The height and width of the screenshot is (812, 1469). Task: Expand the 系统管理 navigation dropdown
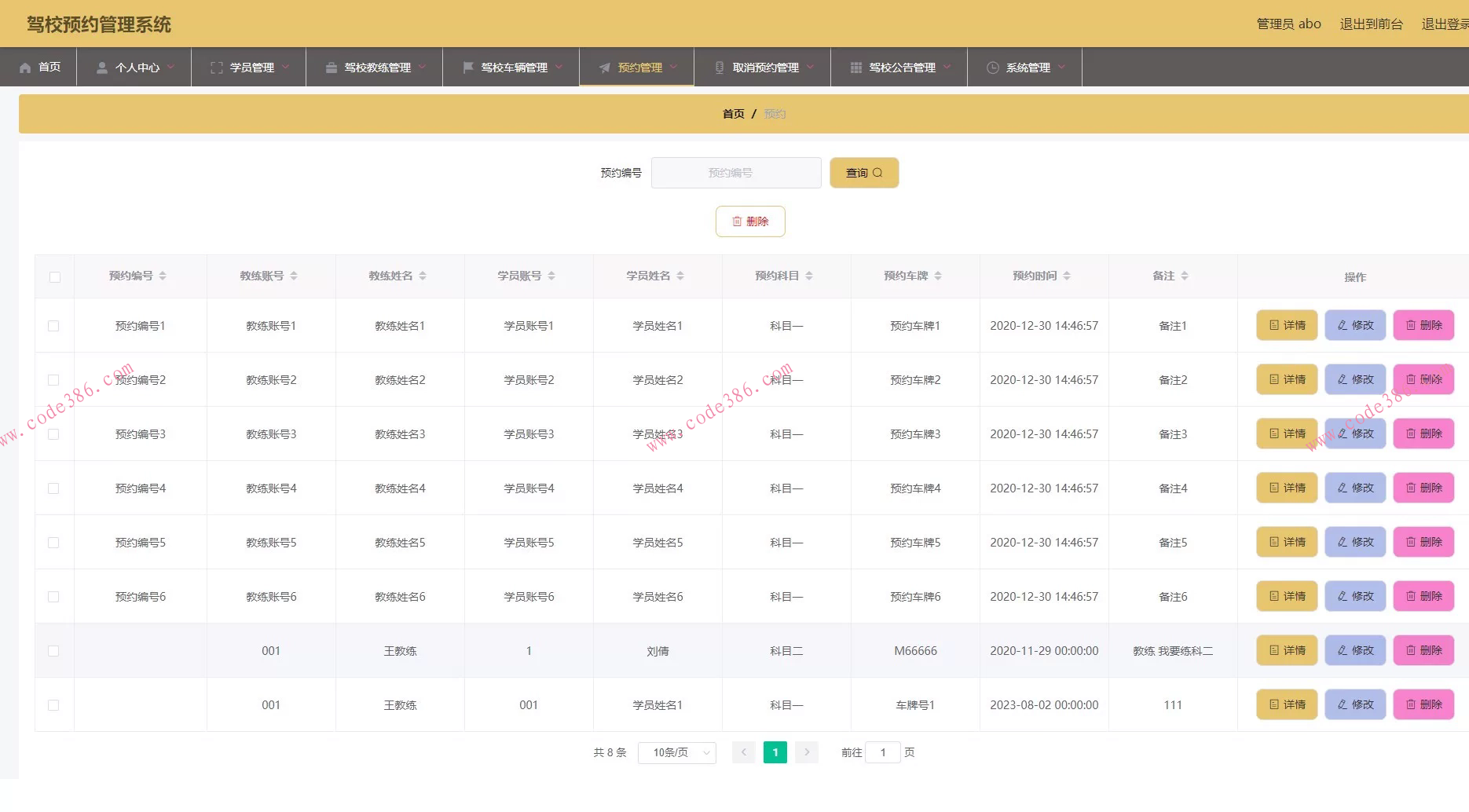coord(1027,68)
